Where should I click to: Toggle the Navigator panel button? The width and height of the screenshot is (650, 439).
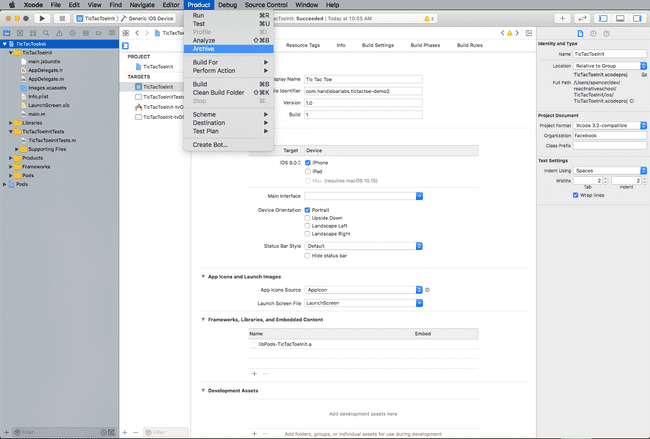pyautogui.click(x=603, y=18)
